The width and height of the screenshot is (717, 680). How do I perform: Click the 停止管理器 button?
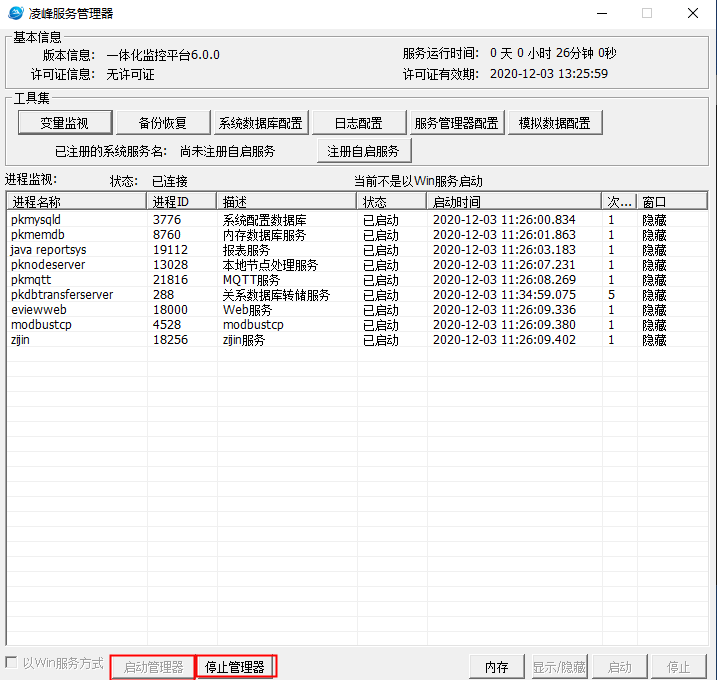[x=235, y=667]
